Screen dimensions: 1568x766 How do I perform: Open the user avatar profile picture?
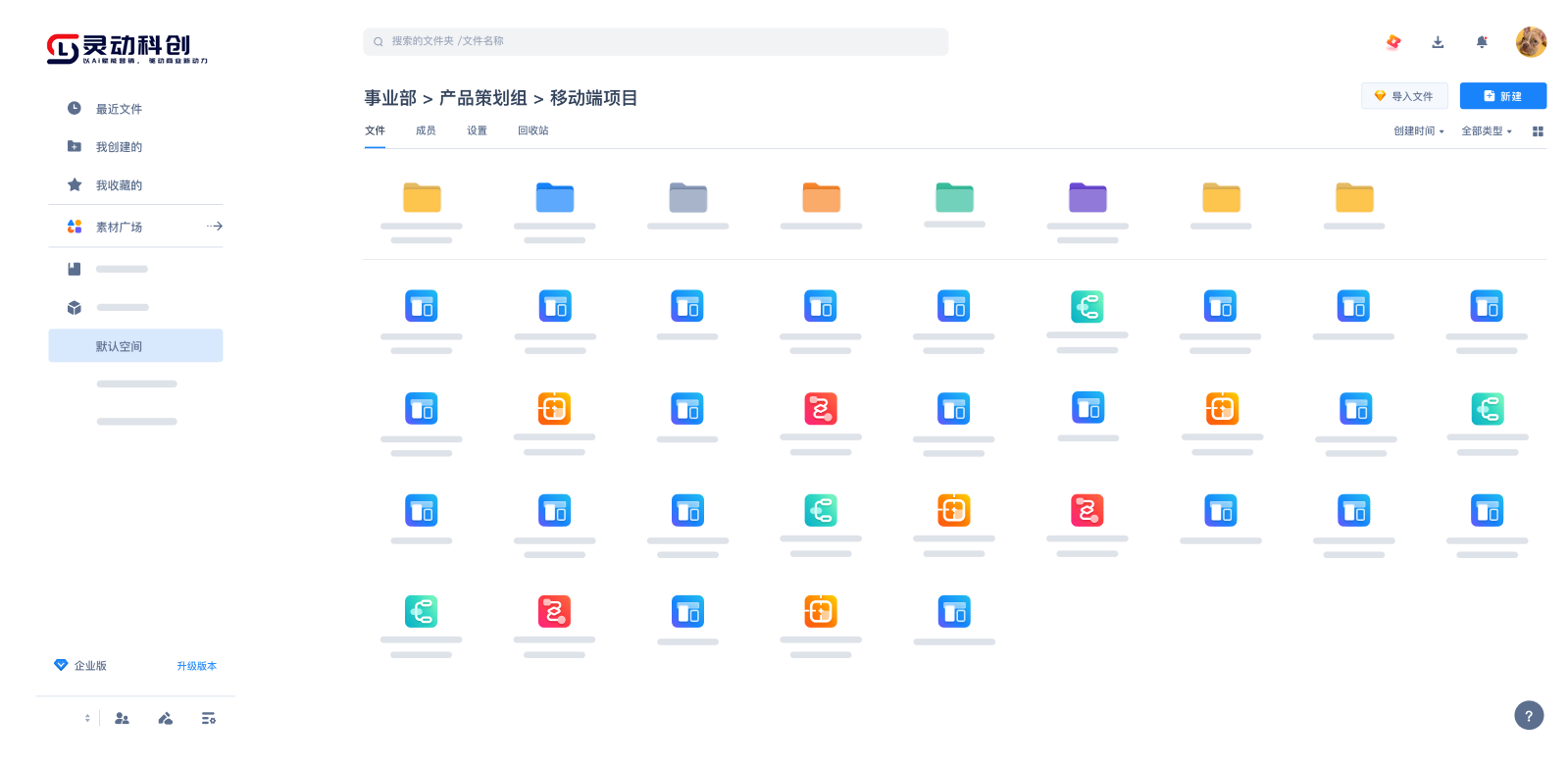[1531, 42]
